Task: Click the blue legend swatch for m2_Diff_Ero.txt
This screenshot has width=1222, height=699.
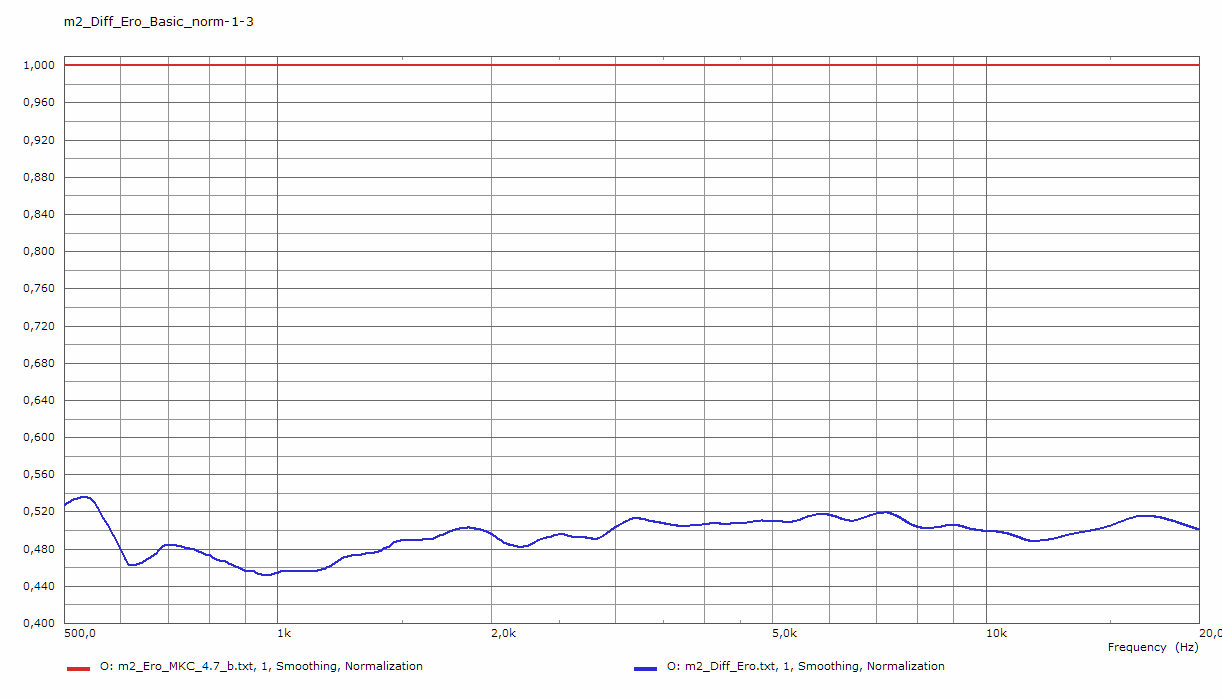Action: click(645, 668)
